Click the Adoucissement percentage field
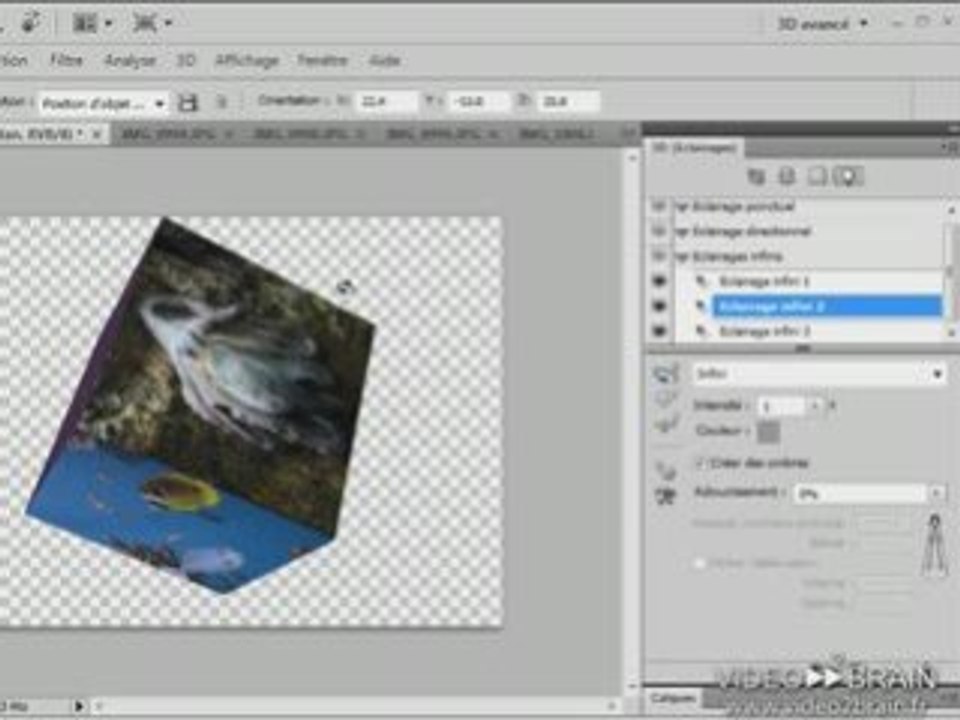This screenshot has width=960, height=720. [860, 494]
